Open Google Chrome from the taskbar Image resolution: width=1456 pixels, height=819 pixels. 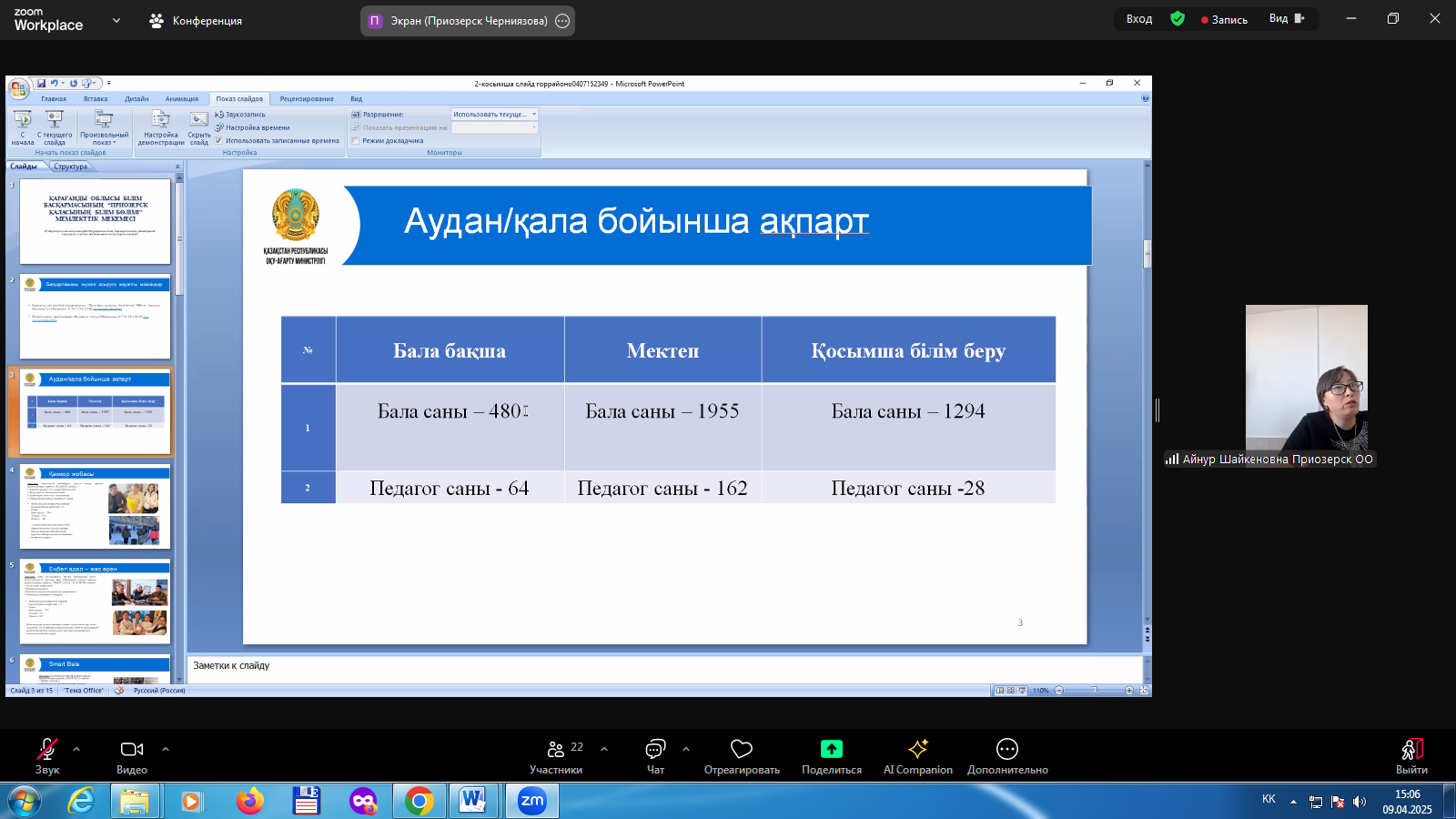pos(420,801)
